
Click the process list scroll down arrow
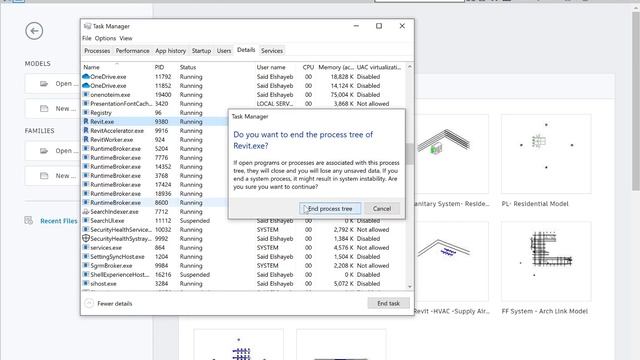point(410,287)
